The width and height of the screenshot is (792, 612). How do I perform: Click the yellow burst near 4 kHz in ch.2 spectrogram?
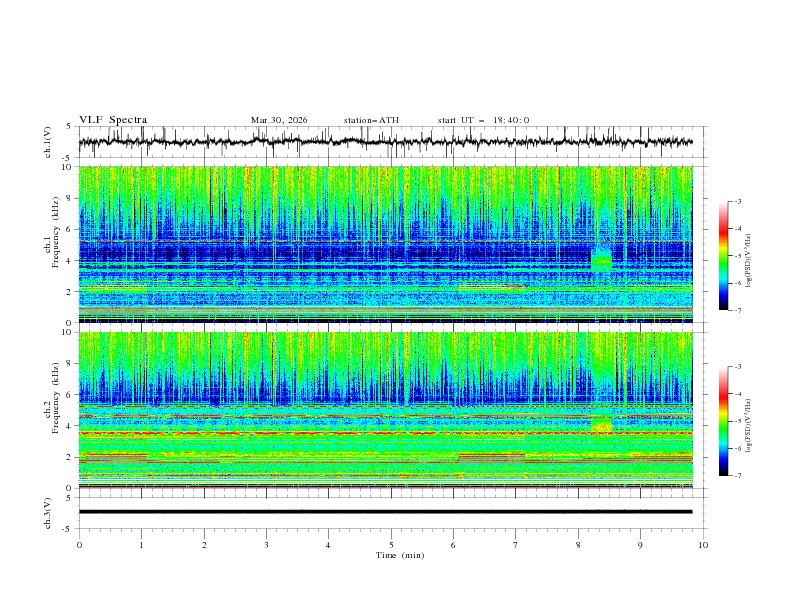point(601,425)
